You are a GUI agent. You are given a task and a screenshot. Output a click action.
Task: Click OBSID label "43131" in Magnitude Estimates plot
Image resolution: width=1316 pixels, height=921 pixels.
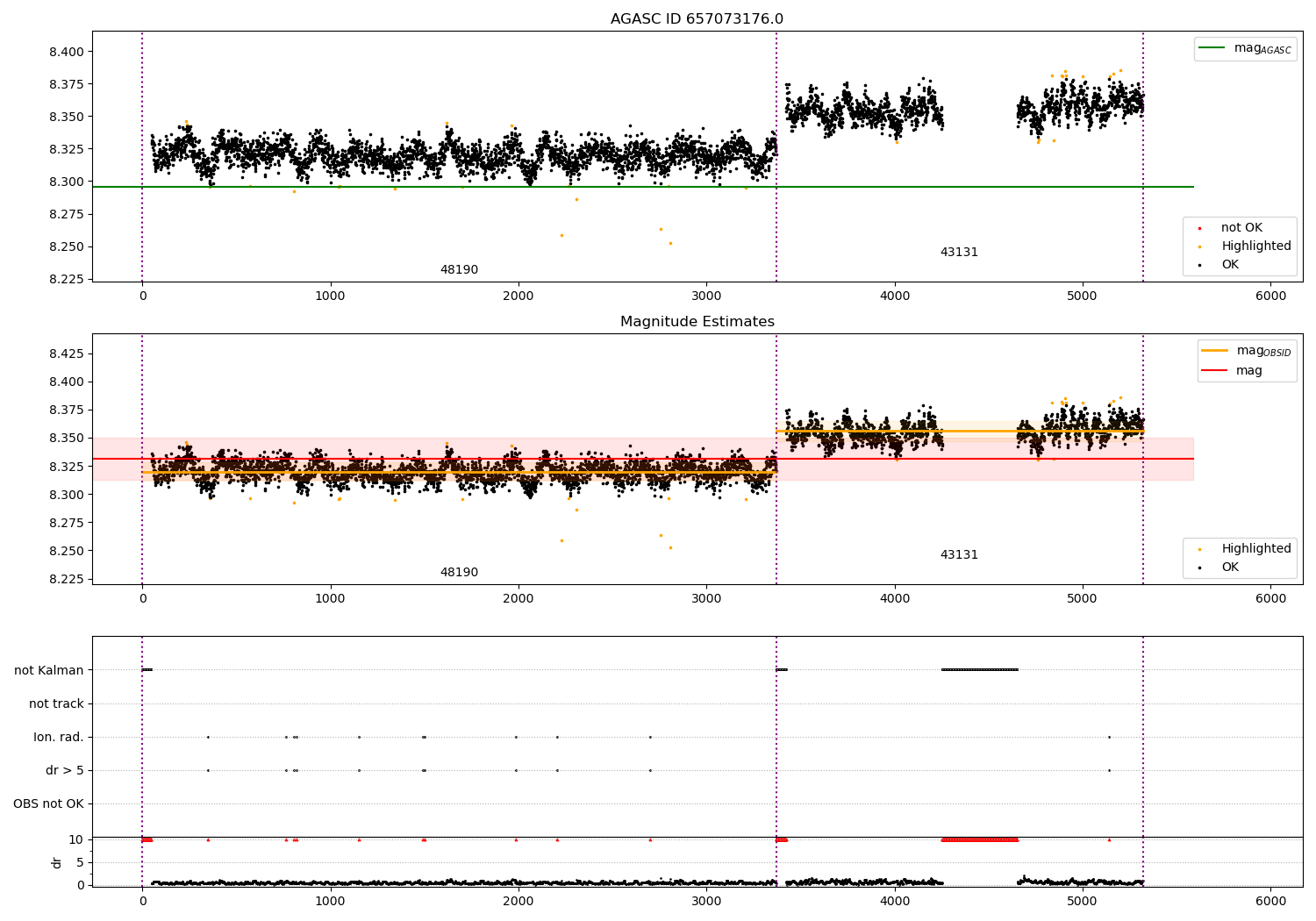959,555
